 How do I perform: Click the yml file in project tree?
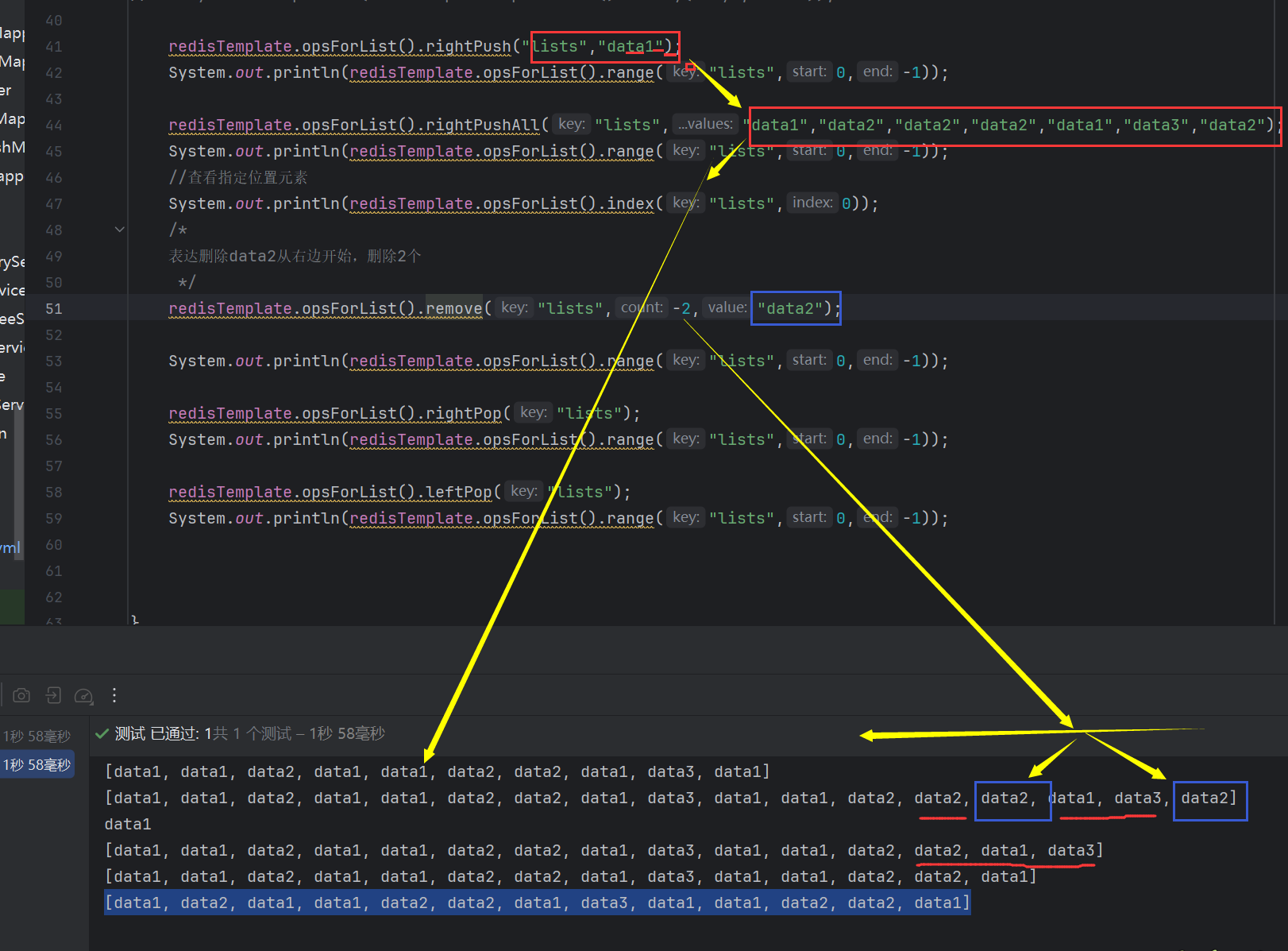click(x=10, y=547)
